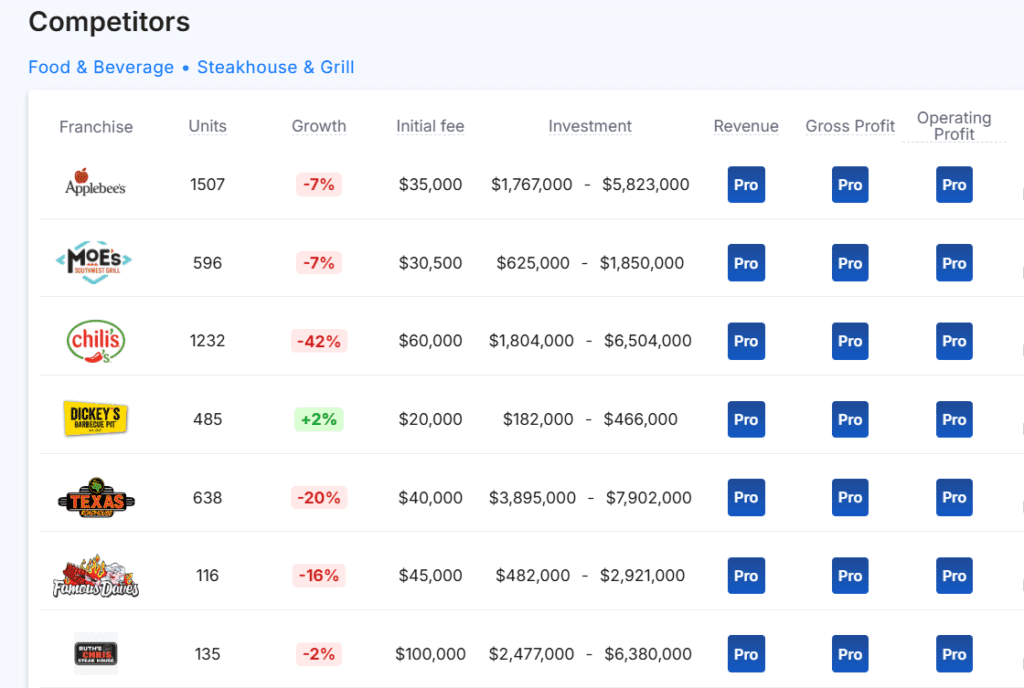Screen dimensions: 1024x688
Task: Unlock Dickey's Revenue Pro badge
Action: [746, 419]
